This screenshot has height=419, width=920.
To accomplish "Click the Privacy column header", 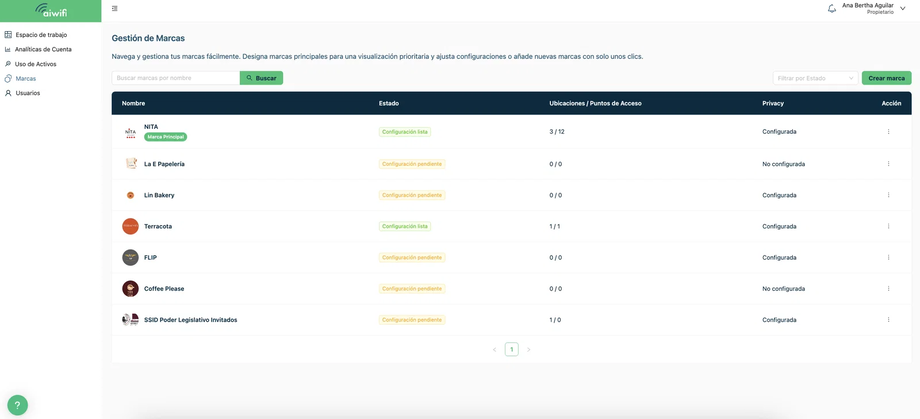I will (x=773, y=103).
